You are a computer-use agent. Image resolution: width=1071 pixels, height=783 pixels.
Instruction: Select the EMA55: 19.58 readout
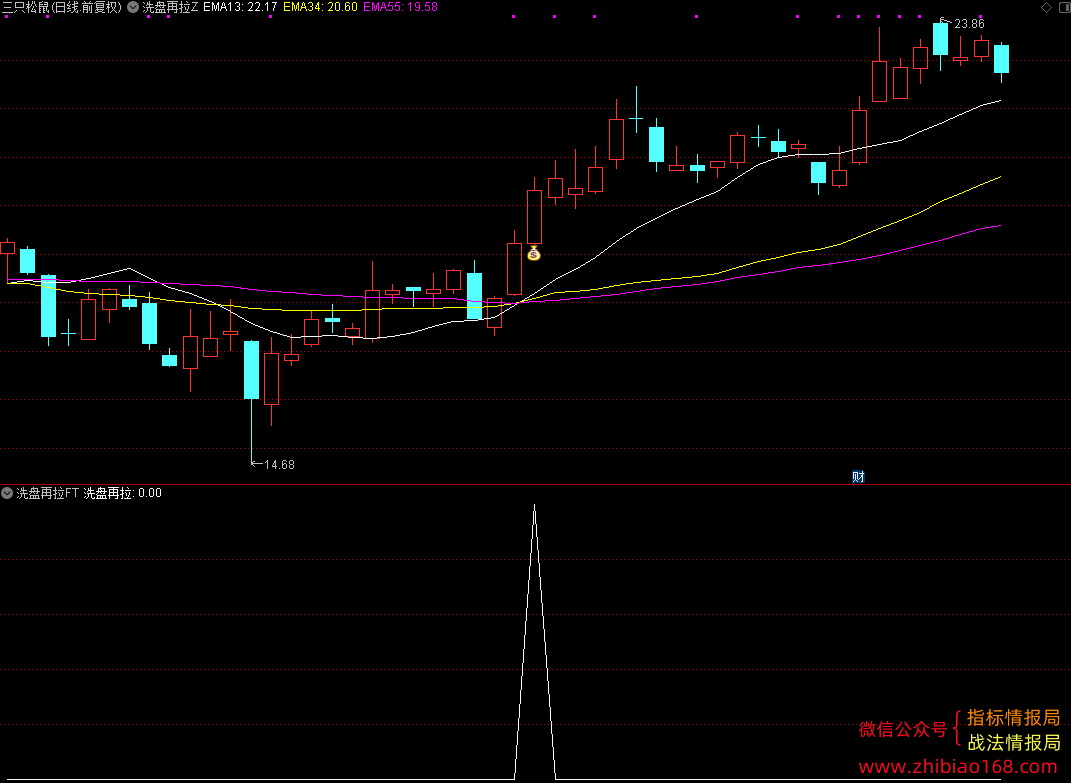pyautogui.click(x=401, y=8)
